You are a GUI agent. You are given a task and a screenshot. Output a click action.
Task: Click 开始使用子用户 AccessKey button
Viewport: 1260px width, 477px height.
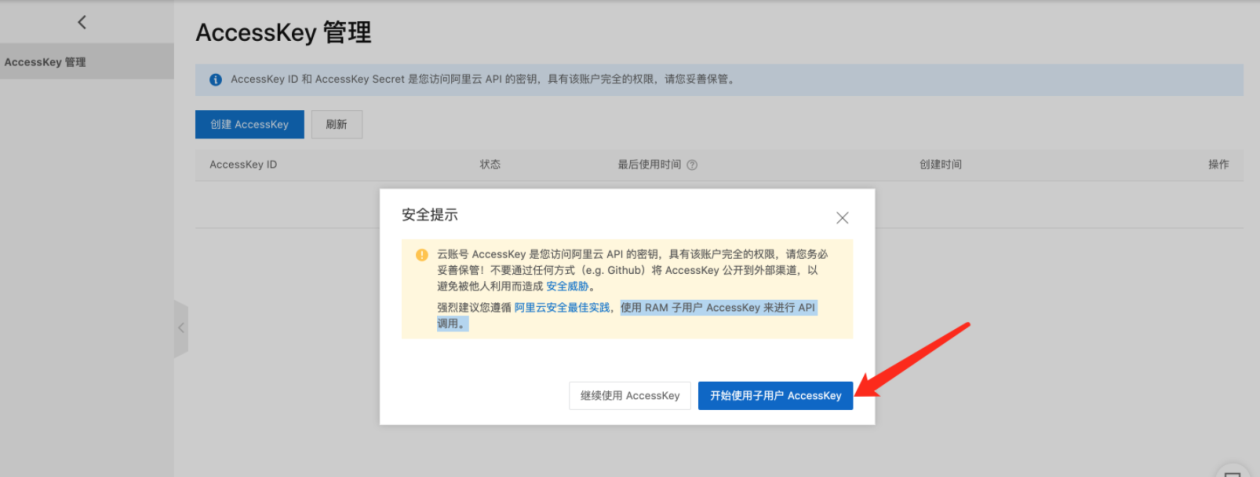[x=775, y=396]
